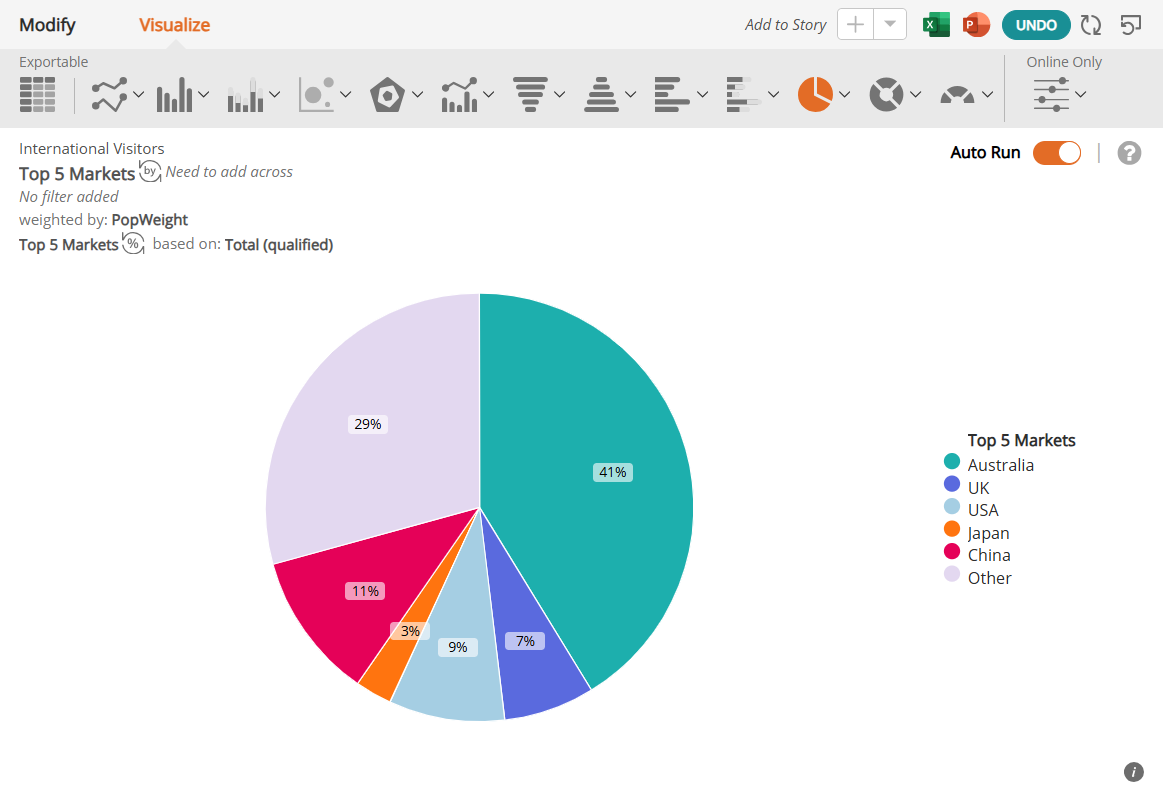This screenshot has height=788, width=1163.
Task: Open the Add to Story dropdown arrow
Action: click(x=890, y=24)
